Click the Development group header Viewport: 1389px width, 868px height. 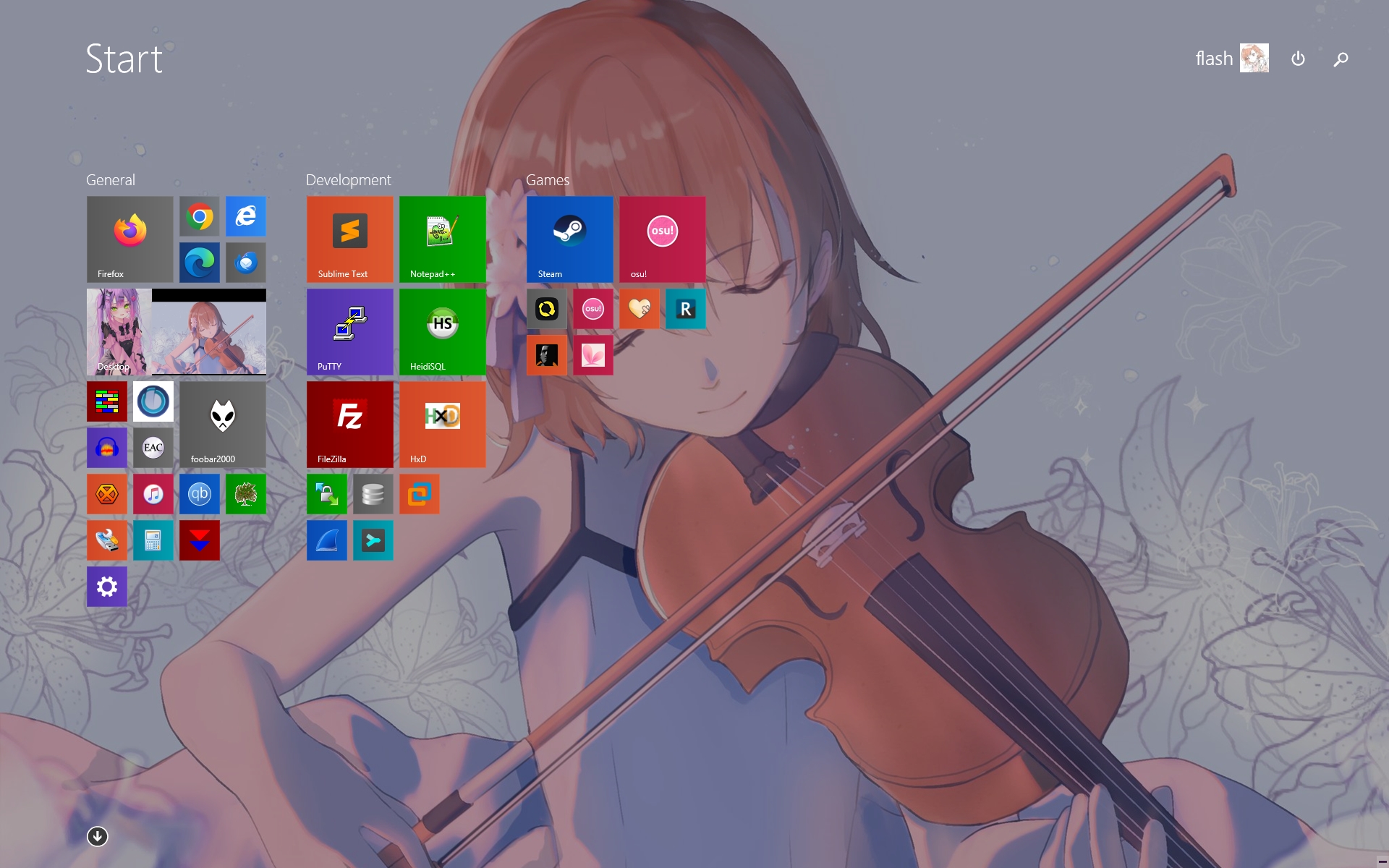coord(348,180)
